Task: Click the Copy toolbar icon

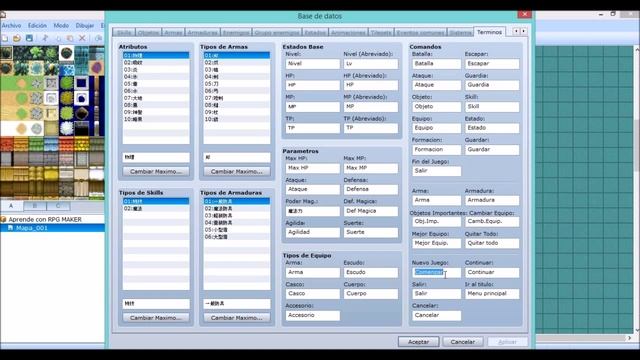Action: tap(58, 38)
